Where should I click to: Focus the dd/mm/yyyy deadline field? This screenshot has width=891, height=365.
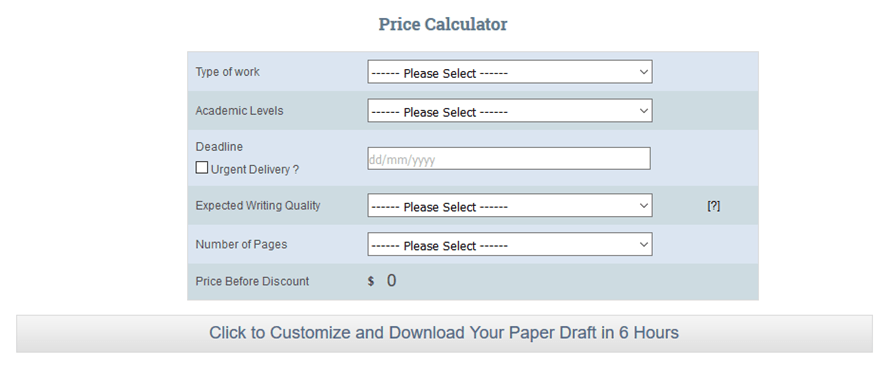(509, 159)
